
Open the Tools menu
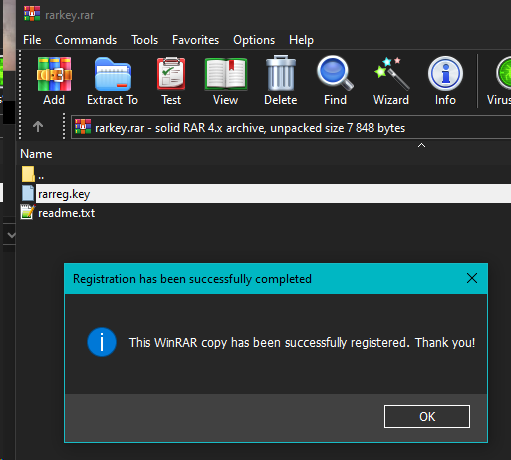(145, 40)
